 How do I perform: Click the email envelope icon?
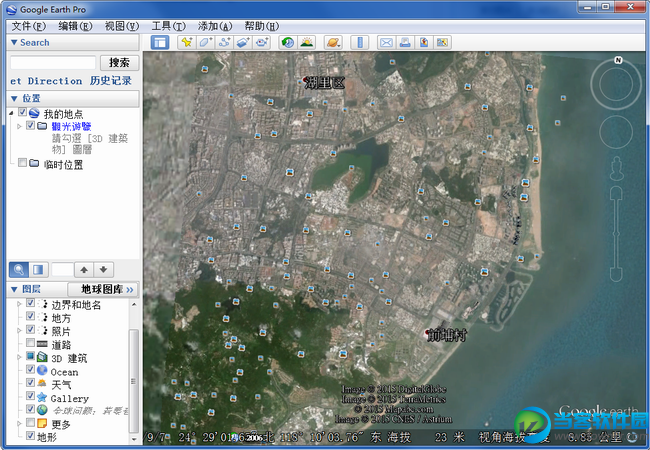(x=386, y=42)
